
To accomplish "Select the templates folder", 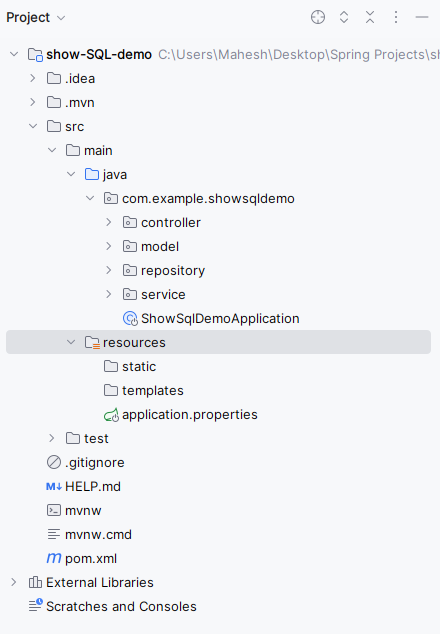I will tap(152, 391).
